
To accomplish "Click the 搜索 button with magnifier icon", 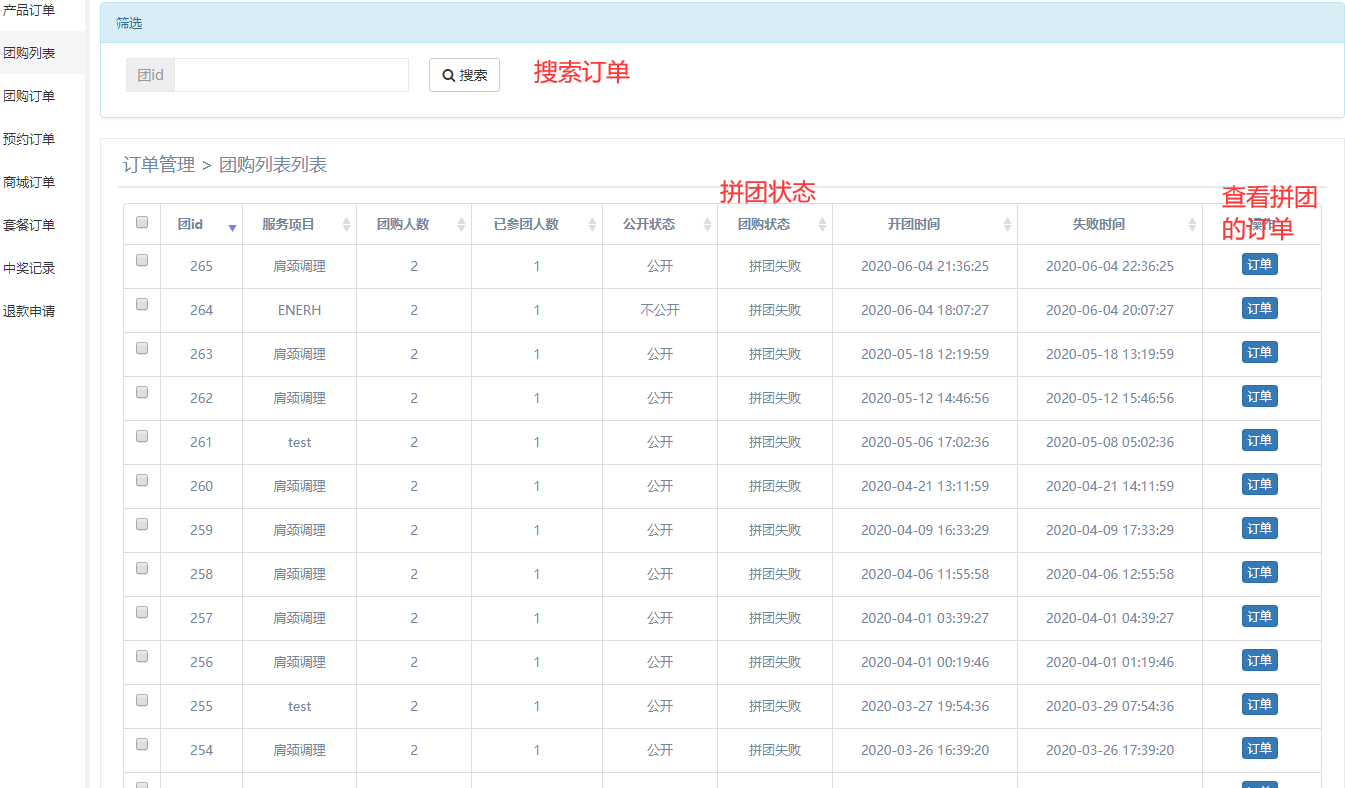I will click(x=464, y=75).
